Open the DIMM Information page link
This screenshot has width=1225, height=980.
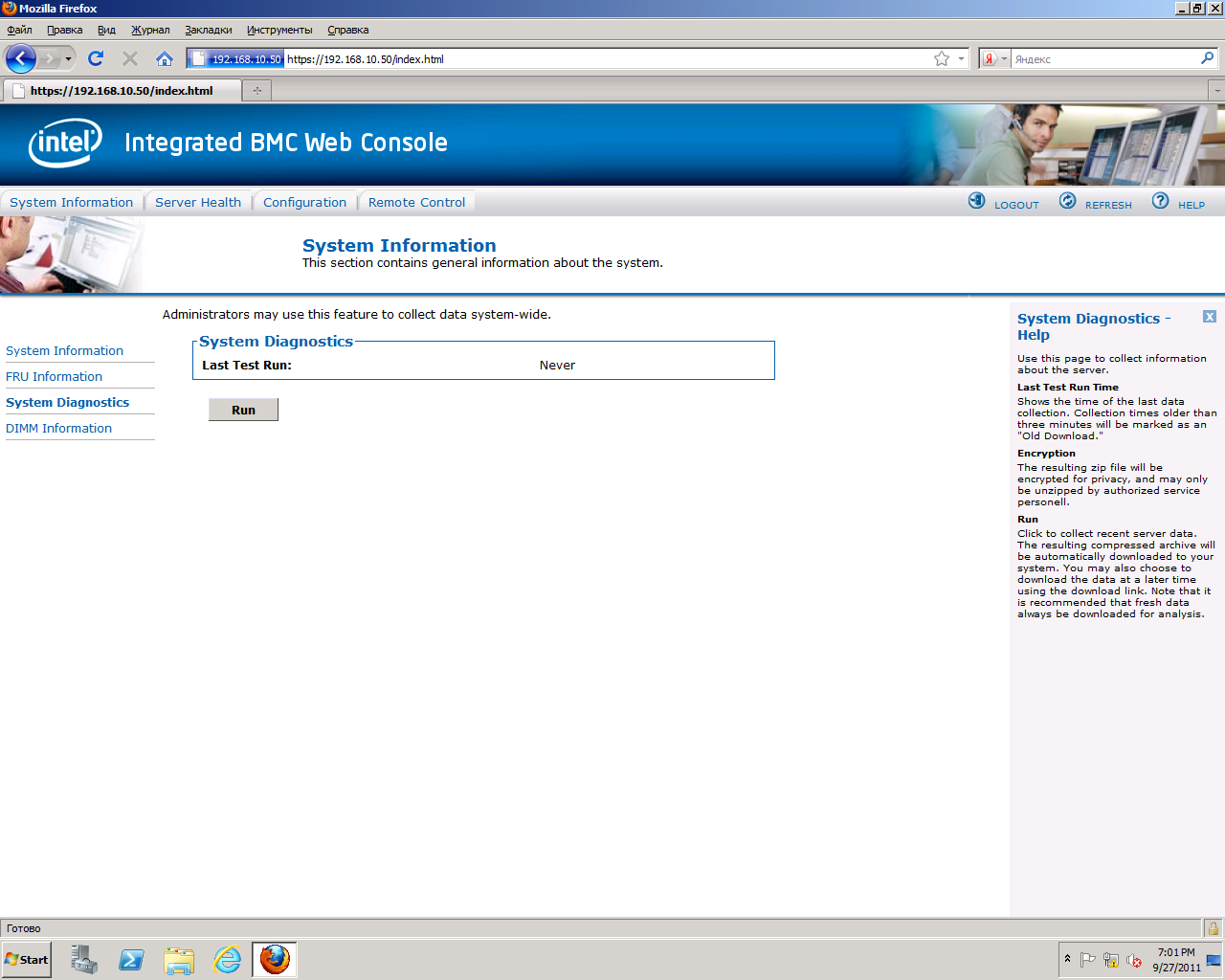click(x=58, y=428)
